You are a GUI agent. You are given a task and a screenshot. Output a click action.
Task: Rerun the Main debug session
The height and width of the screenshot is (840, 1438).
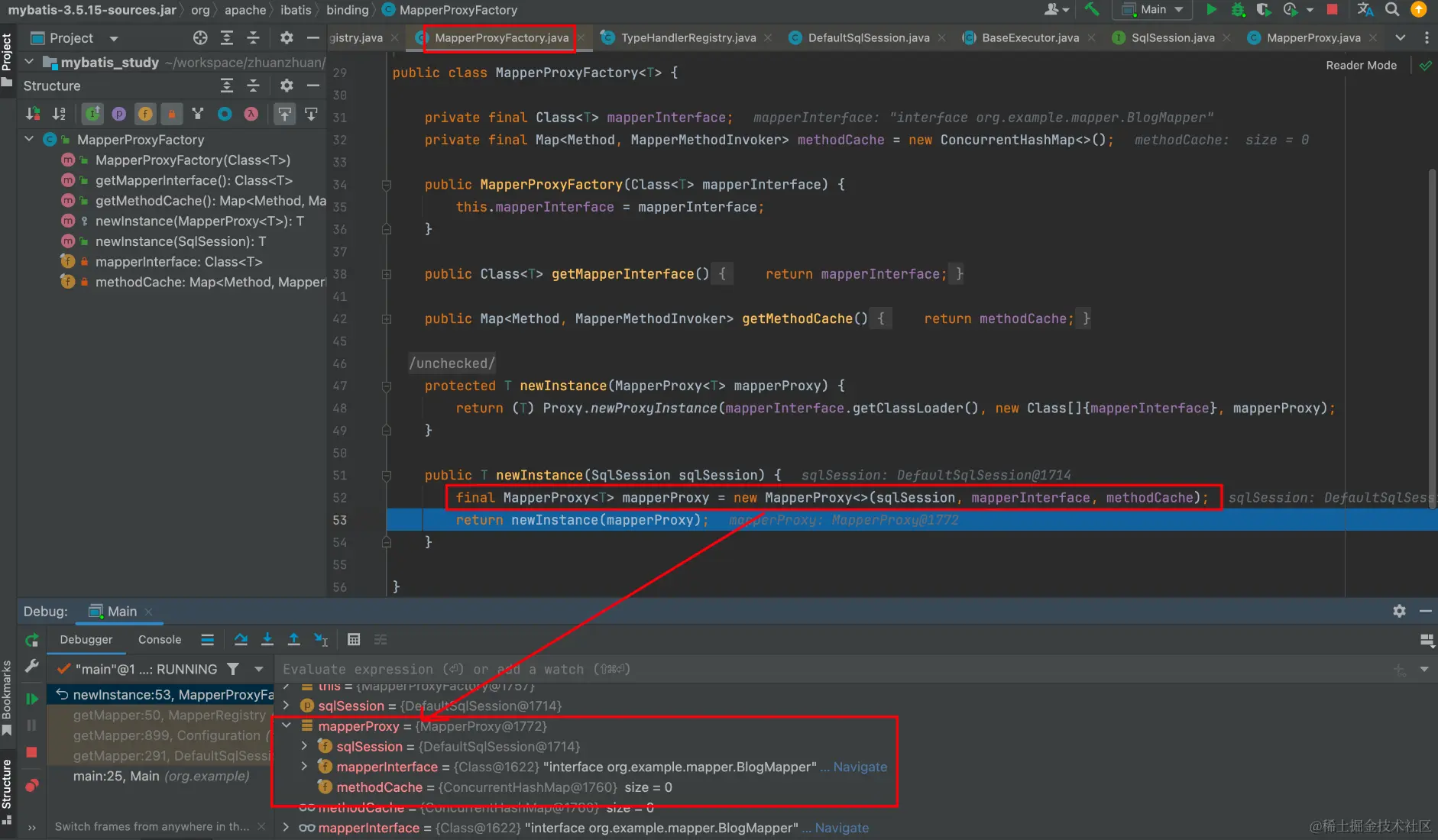(32, 640)
